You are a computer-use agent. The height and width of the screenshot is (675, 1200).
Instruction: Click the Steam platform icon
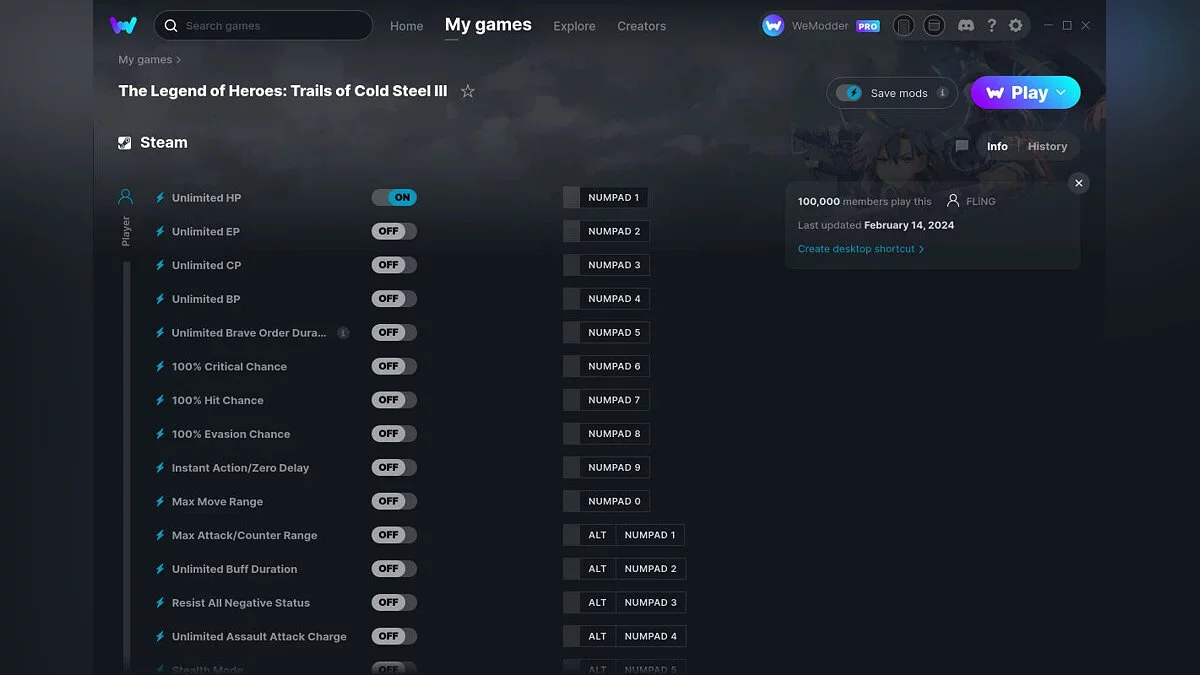(124, 143)
